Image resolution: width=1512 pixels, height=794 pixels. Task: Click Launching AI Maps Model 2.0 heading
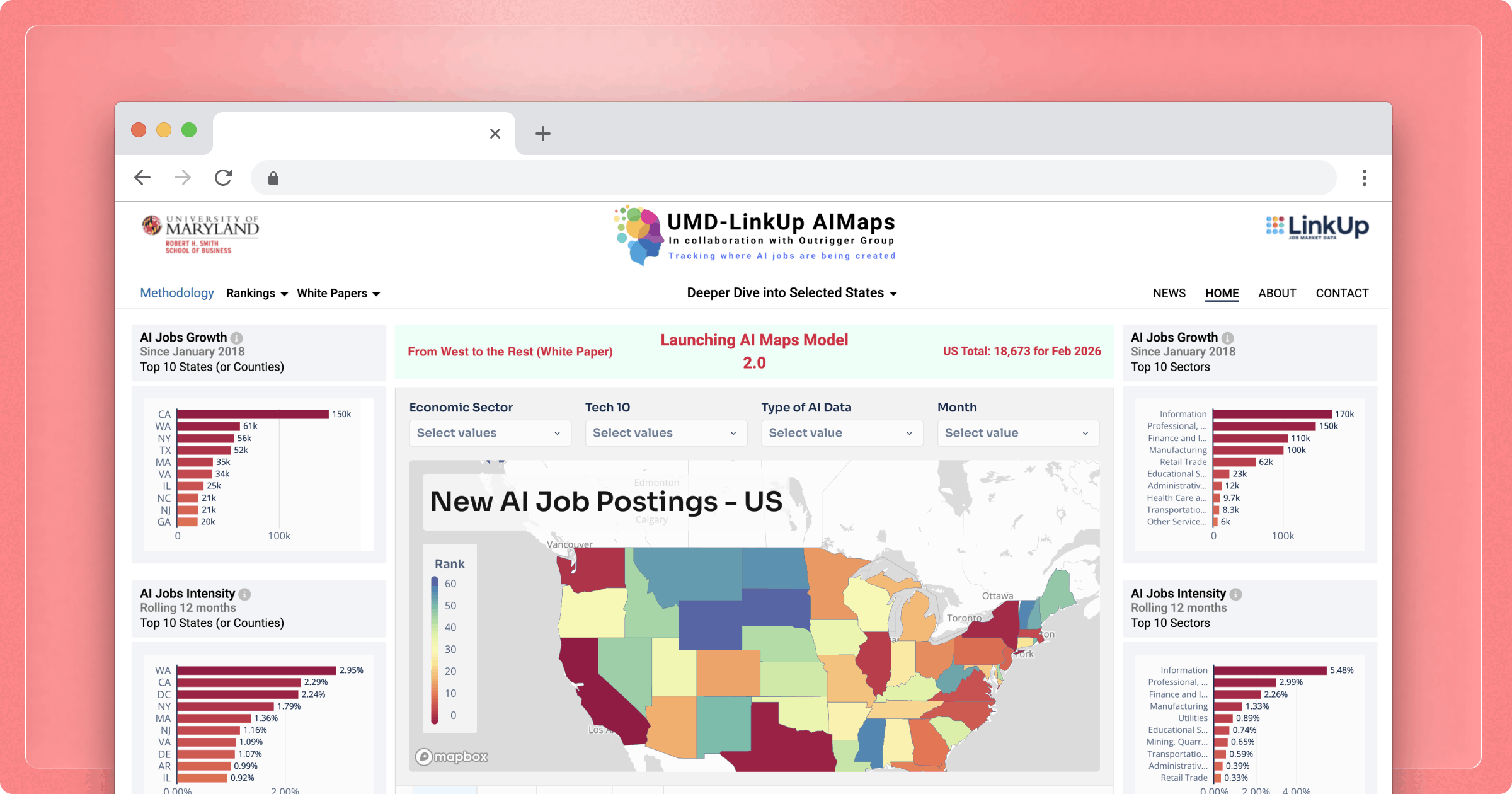pos(754,351)
